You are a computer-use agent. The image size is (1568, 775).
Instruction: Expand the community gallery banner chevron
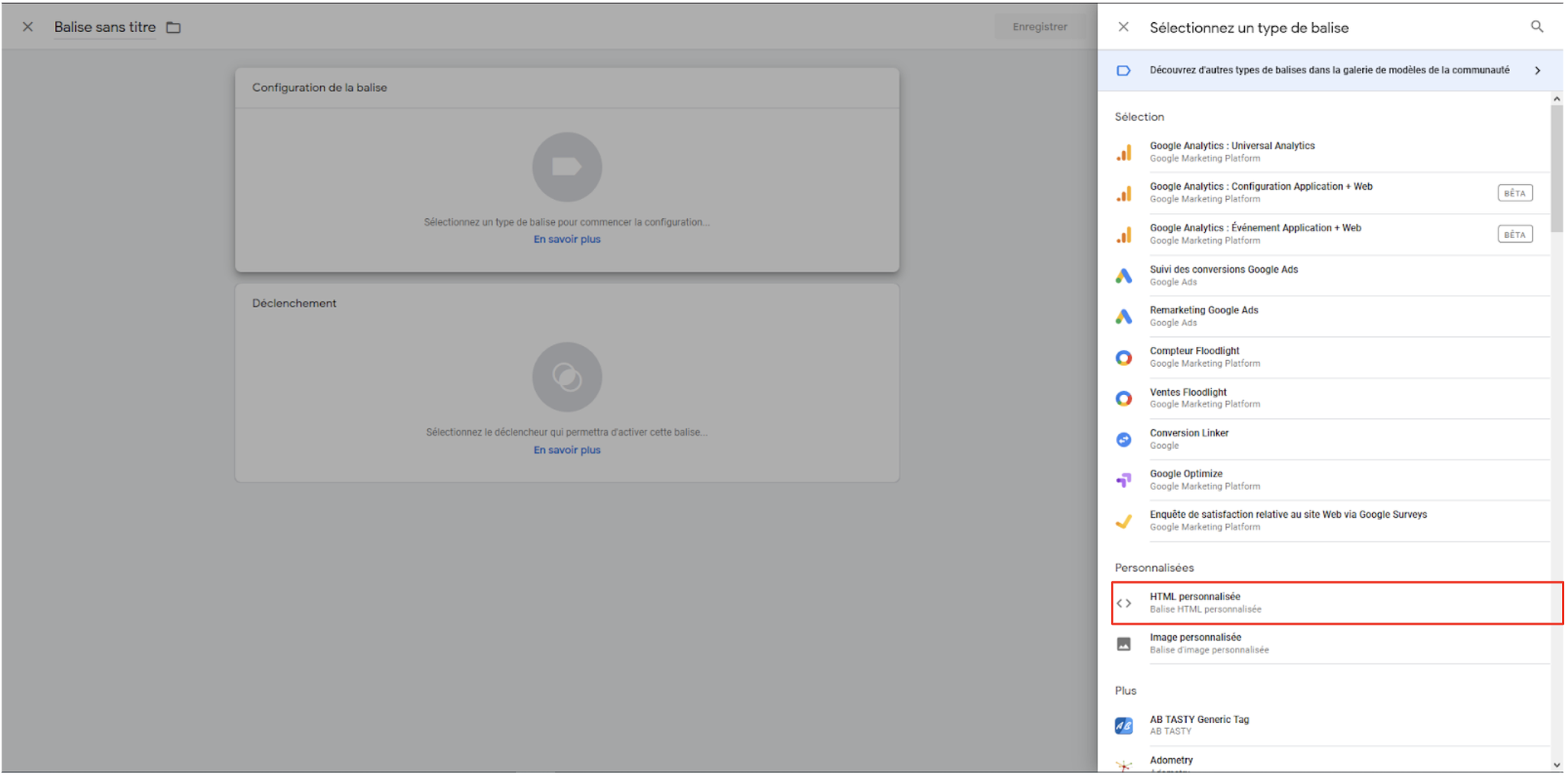pos(1537,70)
